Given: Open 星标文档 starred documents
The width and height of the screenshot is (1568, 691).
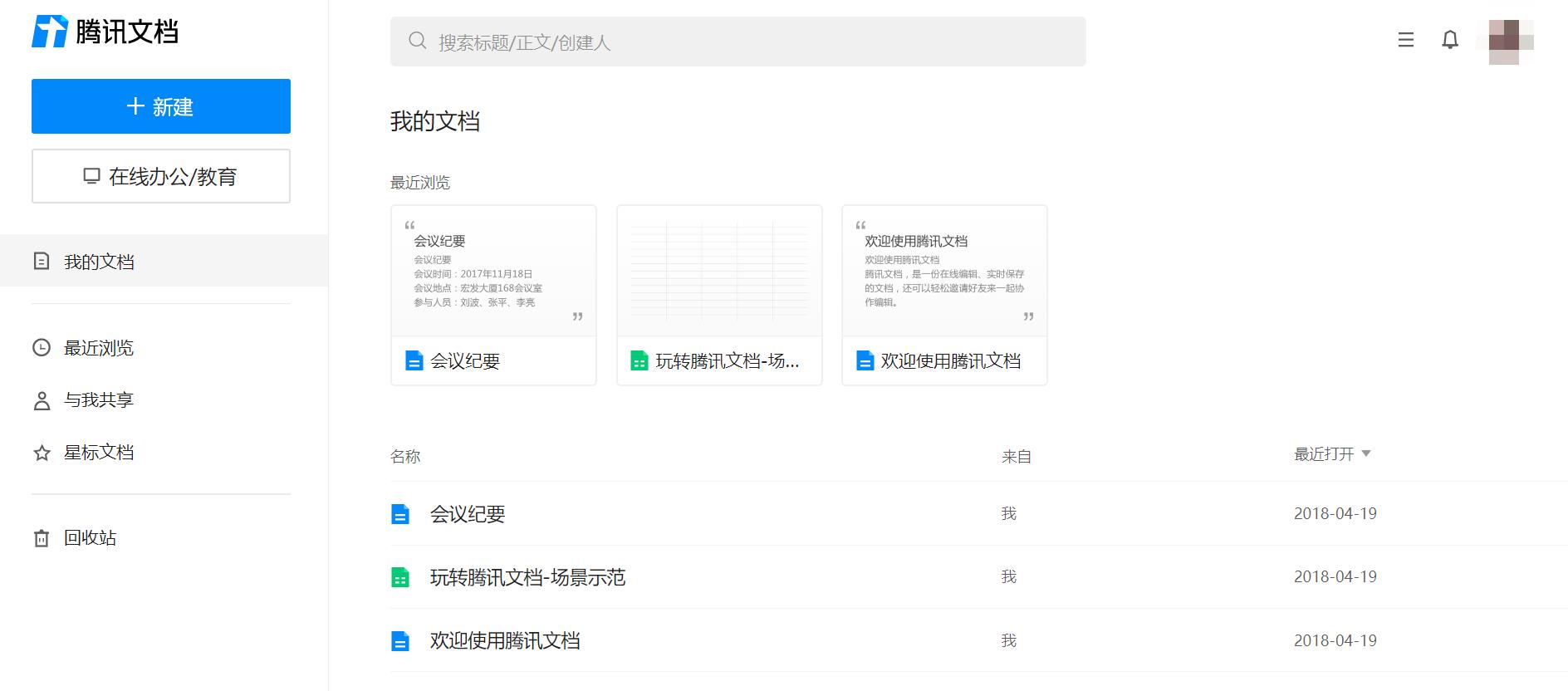Looking at the screenshot, I should [99, 453].
